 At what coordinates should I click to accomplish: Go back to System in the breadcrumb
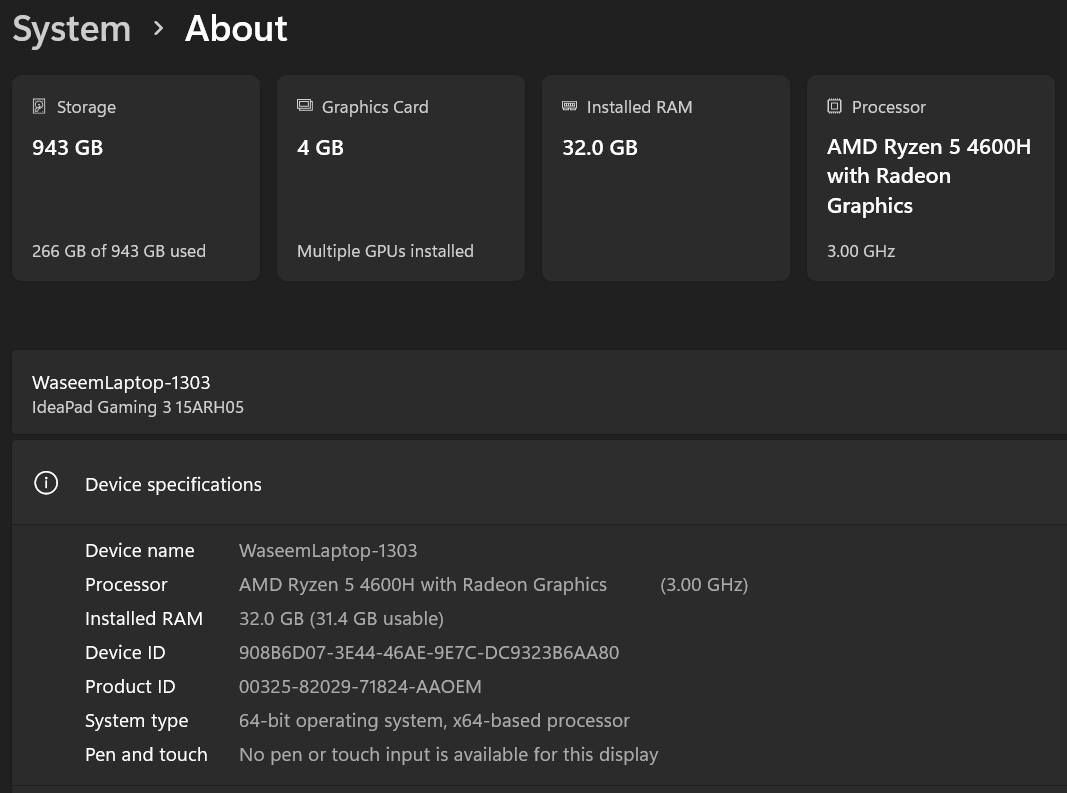(72, 29)
